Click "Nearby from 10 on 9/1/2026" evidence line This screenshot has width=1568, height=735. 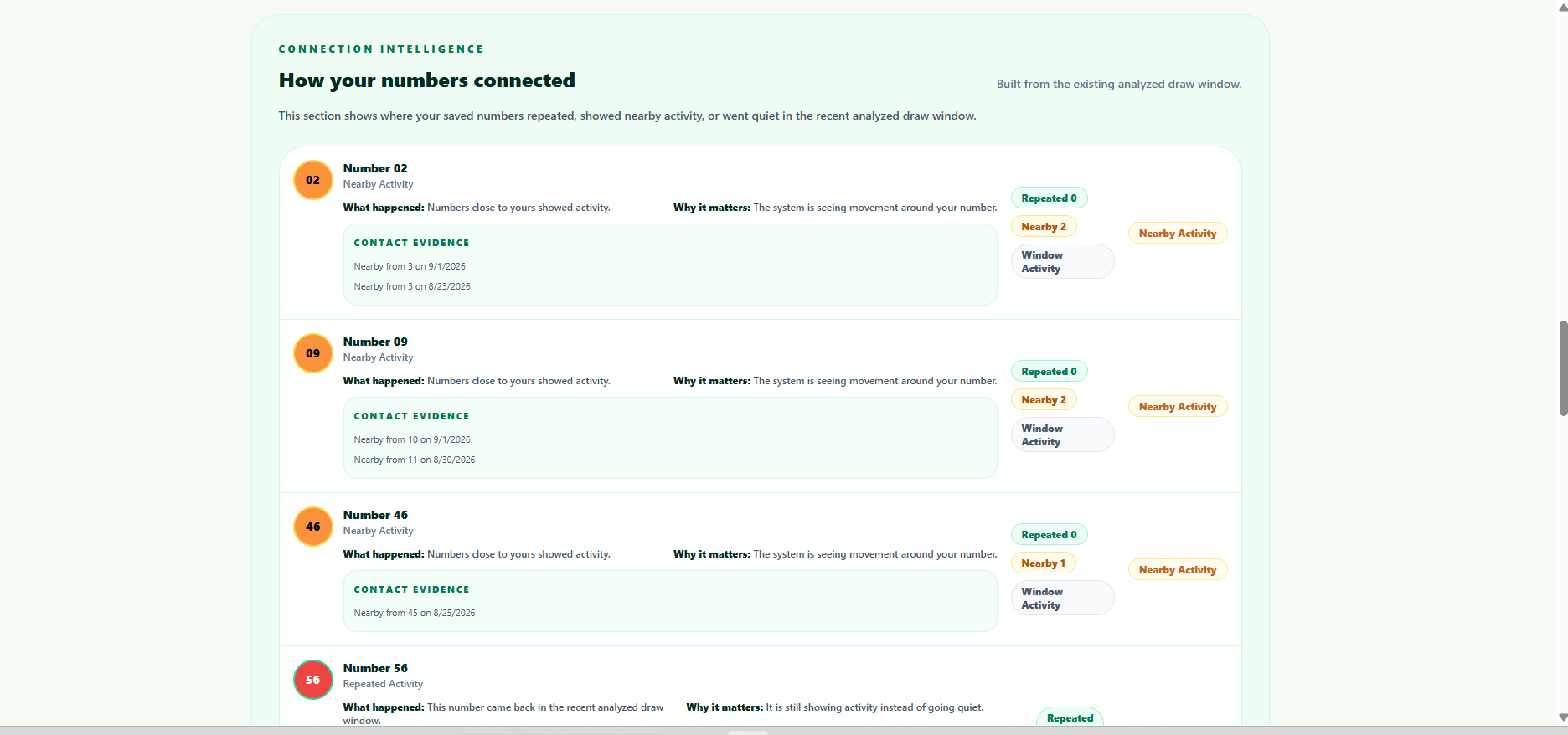[412, 439]
